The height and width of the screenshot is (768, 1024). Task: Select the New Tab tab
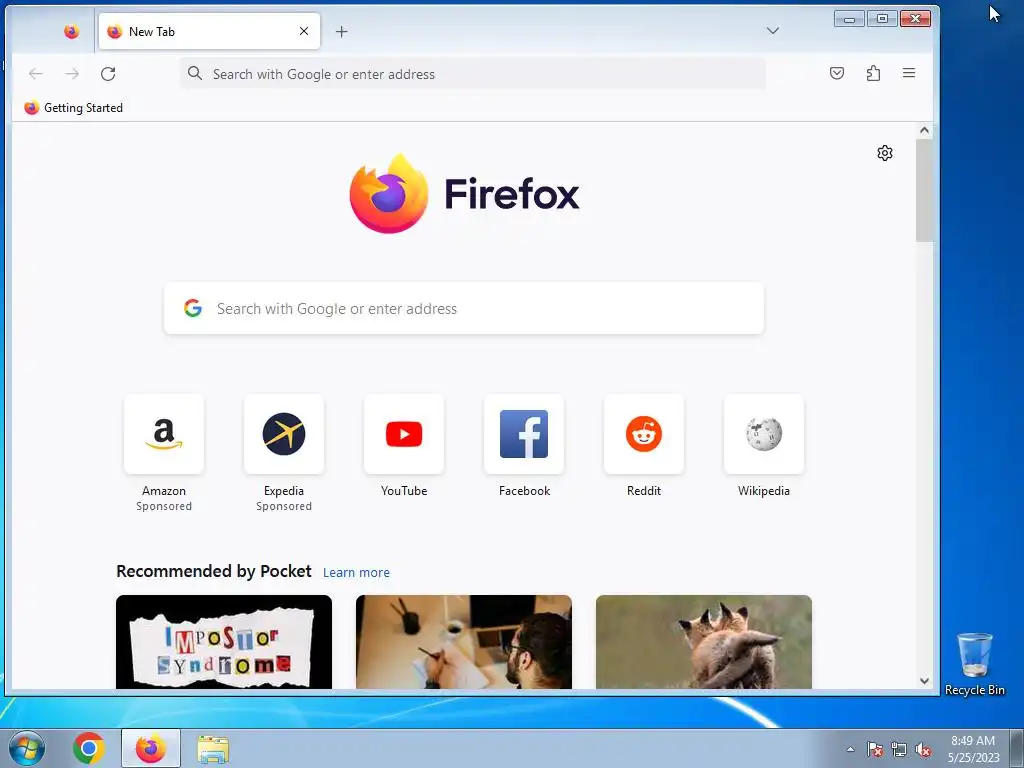tap(209, 31)
